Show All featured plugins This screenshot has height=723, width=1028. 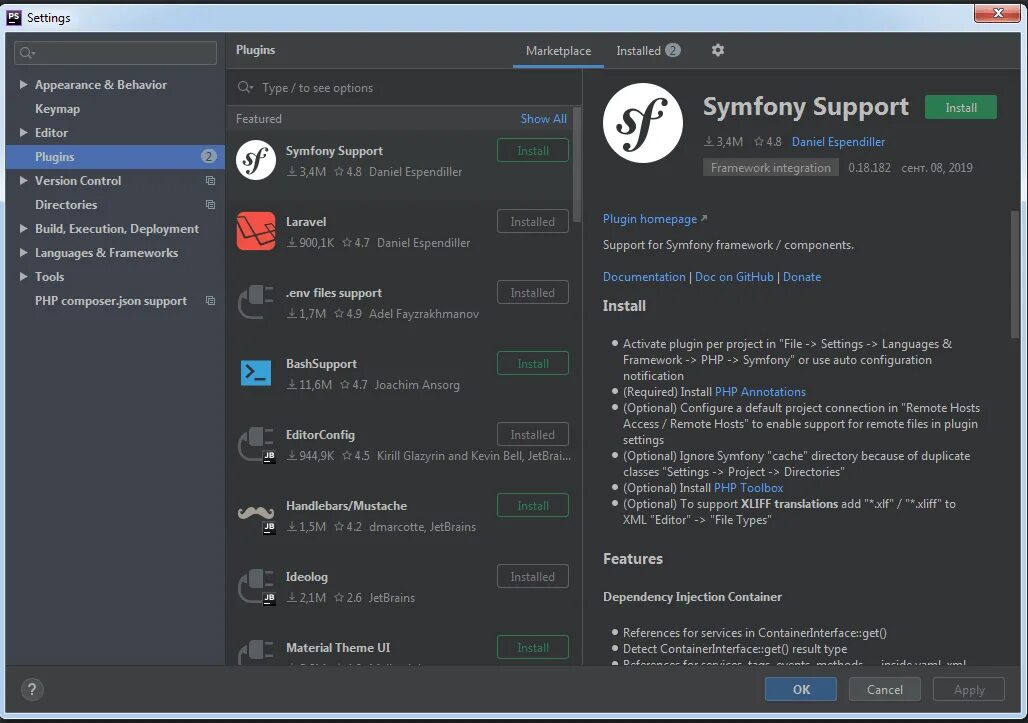544,119
